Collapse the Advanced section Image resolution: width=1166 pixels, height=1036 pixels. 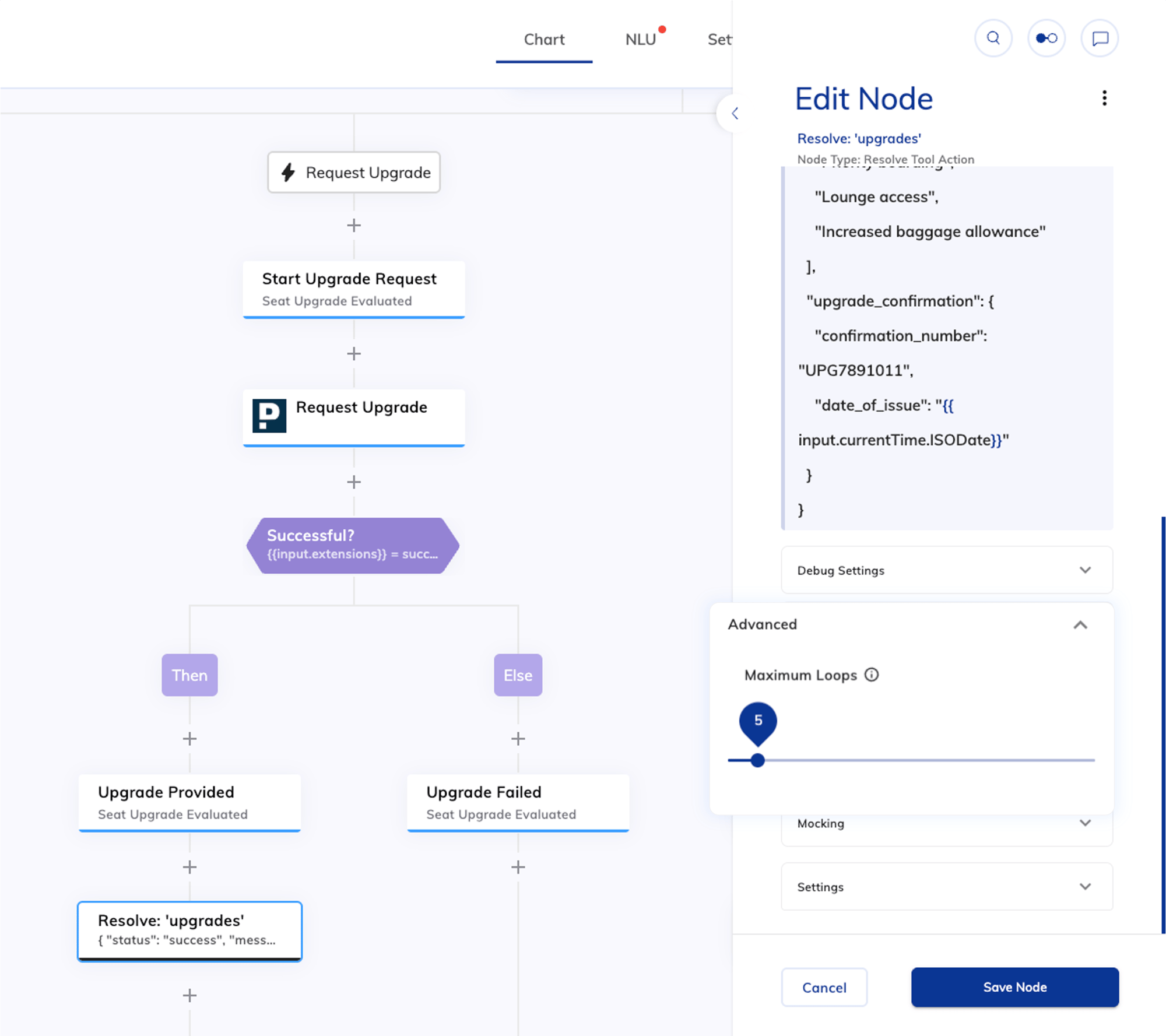point(1080,624)
